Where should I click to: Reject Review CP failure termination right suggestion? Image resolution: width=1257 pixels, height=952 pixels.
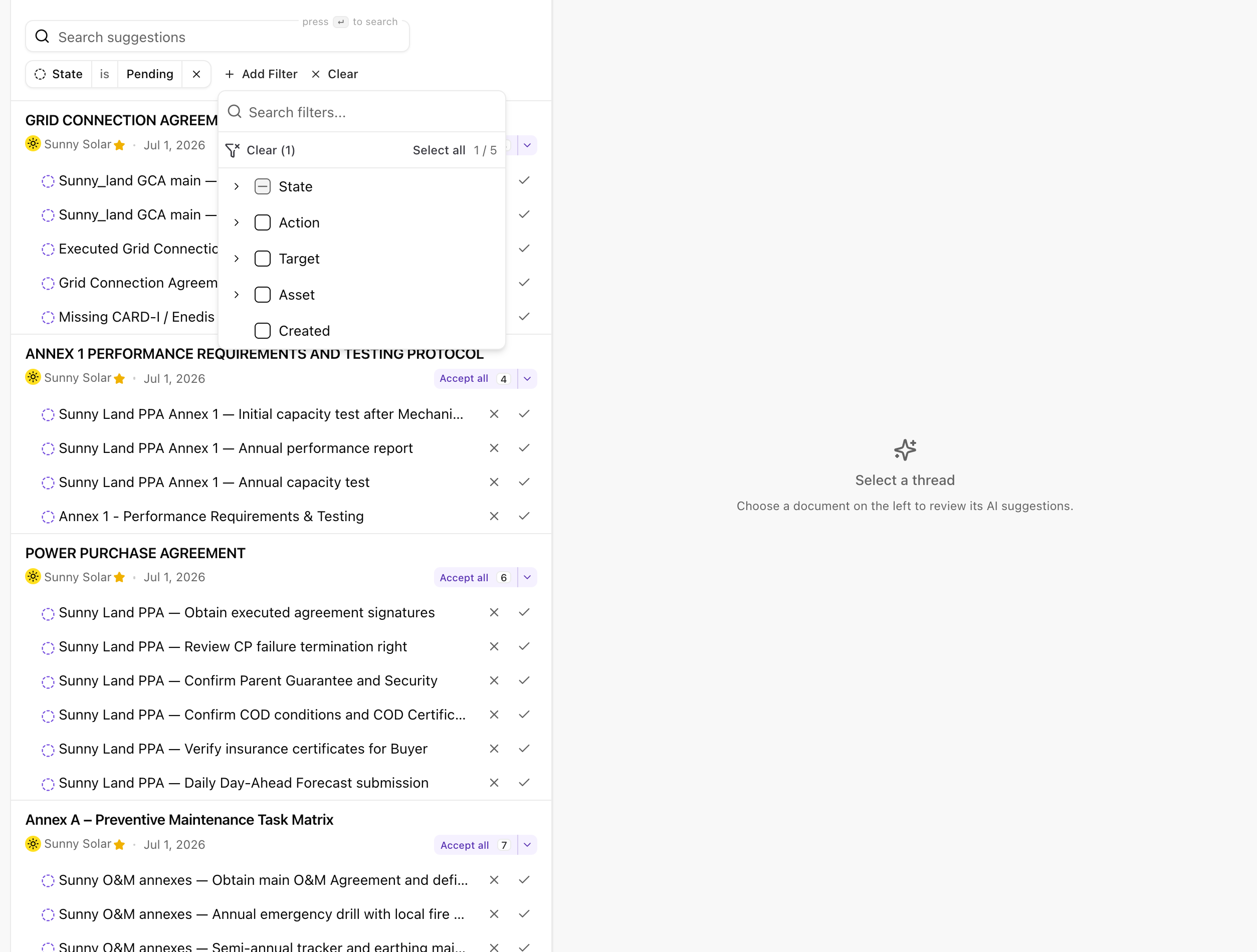(x=494, y=646)
